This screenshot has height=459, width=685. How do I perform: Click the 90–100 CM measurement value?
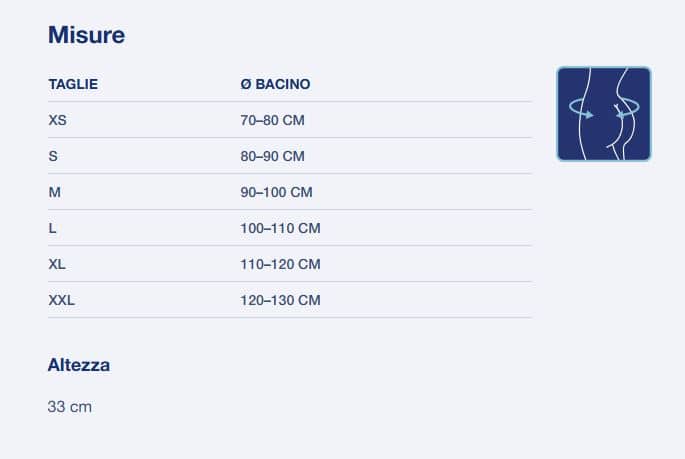pos(276,192)
